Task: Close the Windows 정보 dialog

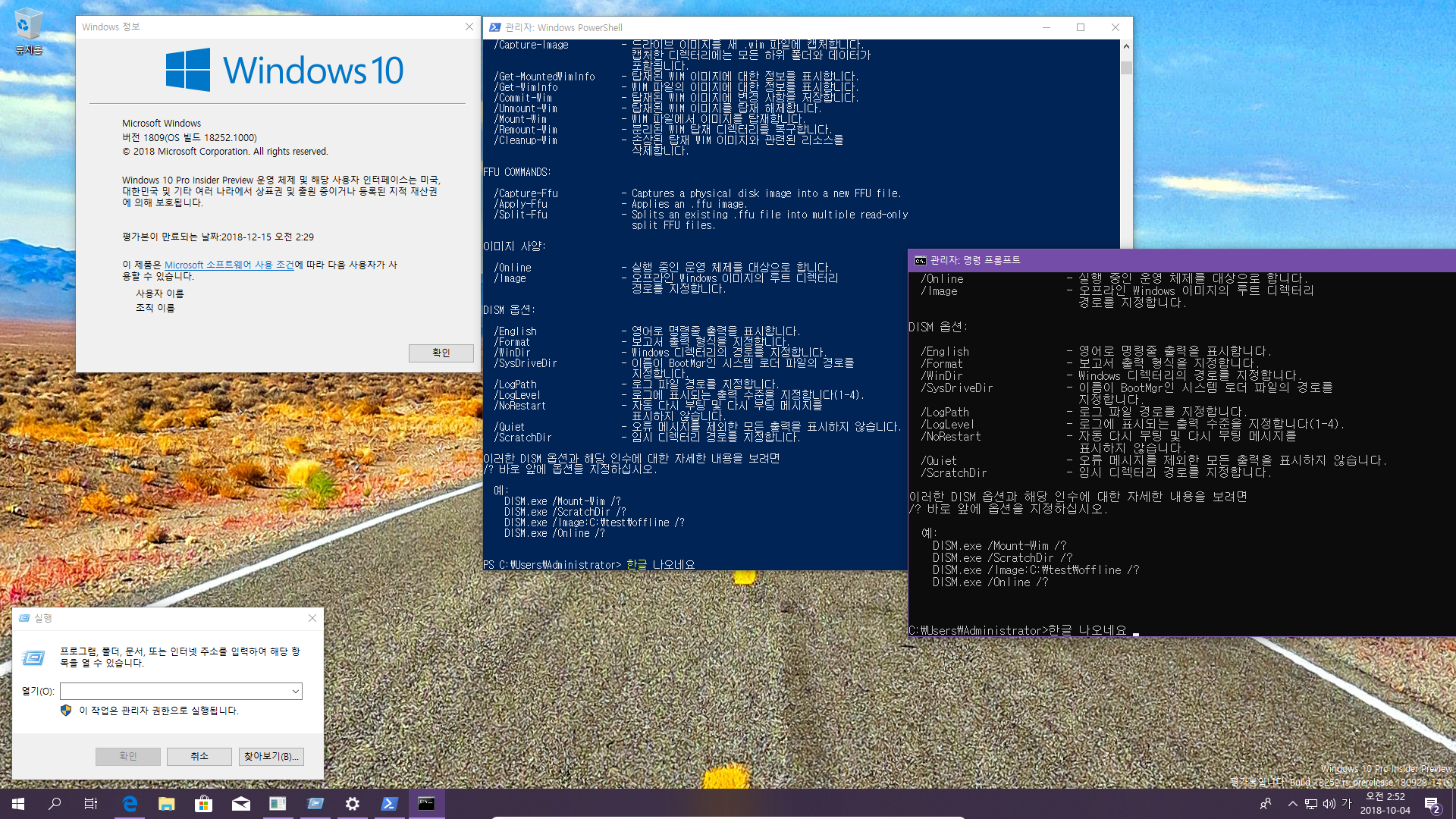Action: point(469,27)
